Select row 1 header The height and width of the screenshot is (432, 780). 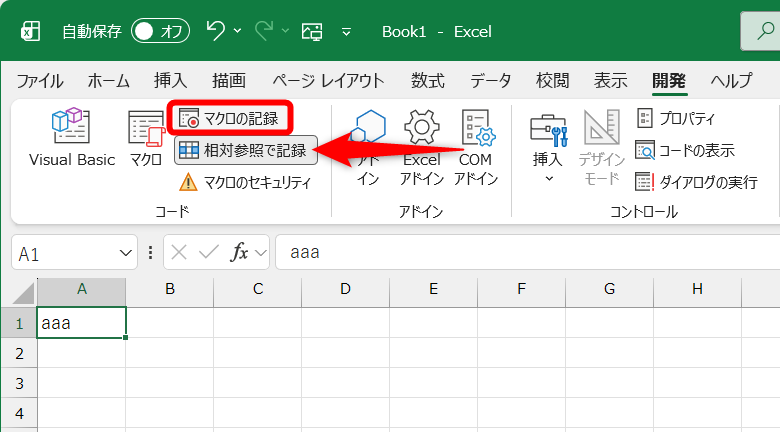19,323
